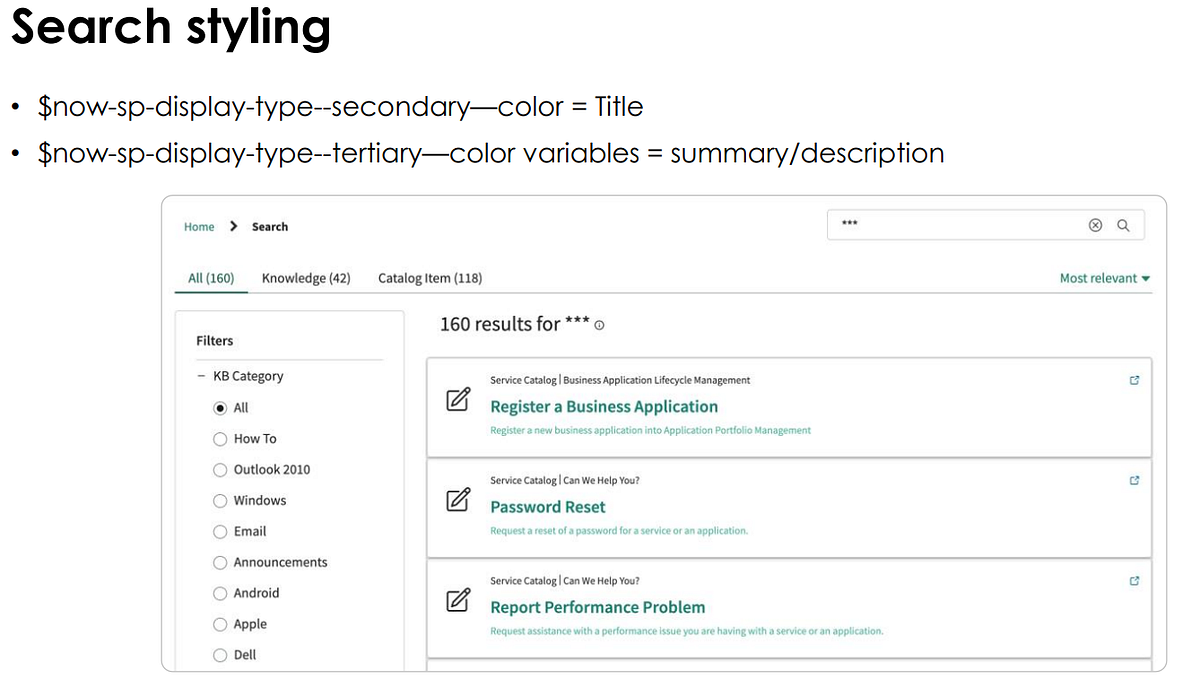The image size is (1200, 688).
Task: Switch to the Knowledge tab
Action: (x=305, y=278)
